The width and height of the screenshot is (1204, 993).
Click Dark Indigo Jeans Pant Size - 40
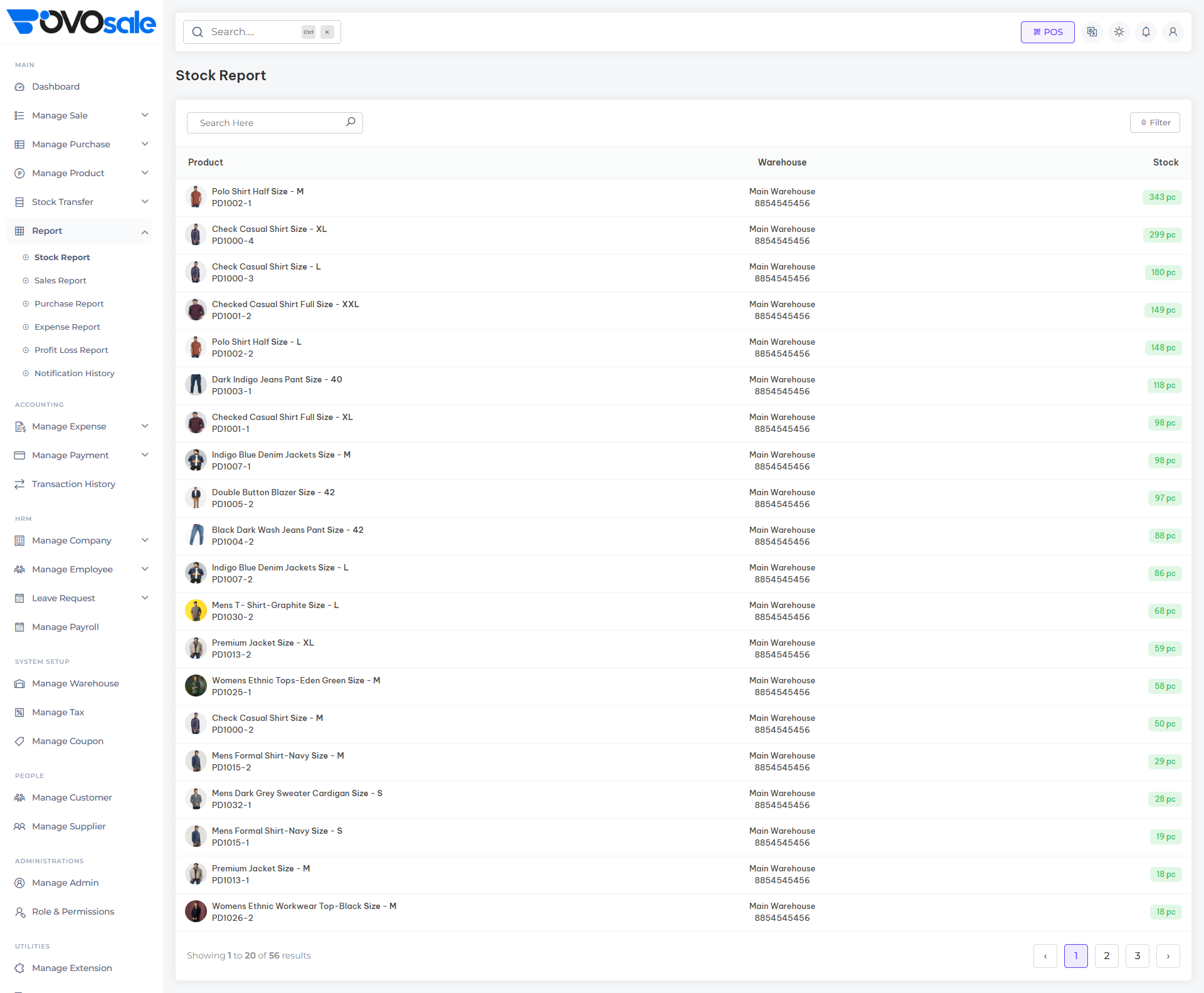point(277,379)
